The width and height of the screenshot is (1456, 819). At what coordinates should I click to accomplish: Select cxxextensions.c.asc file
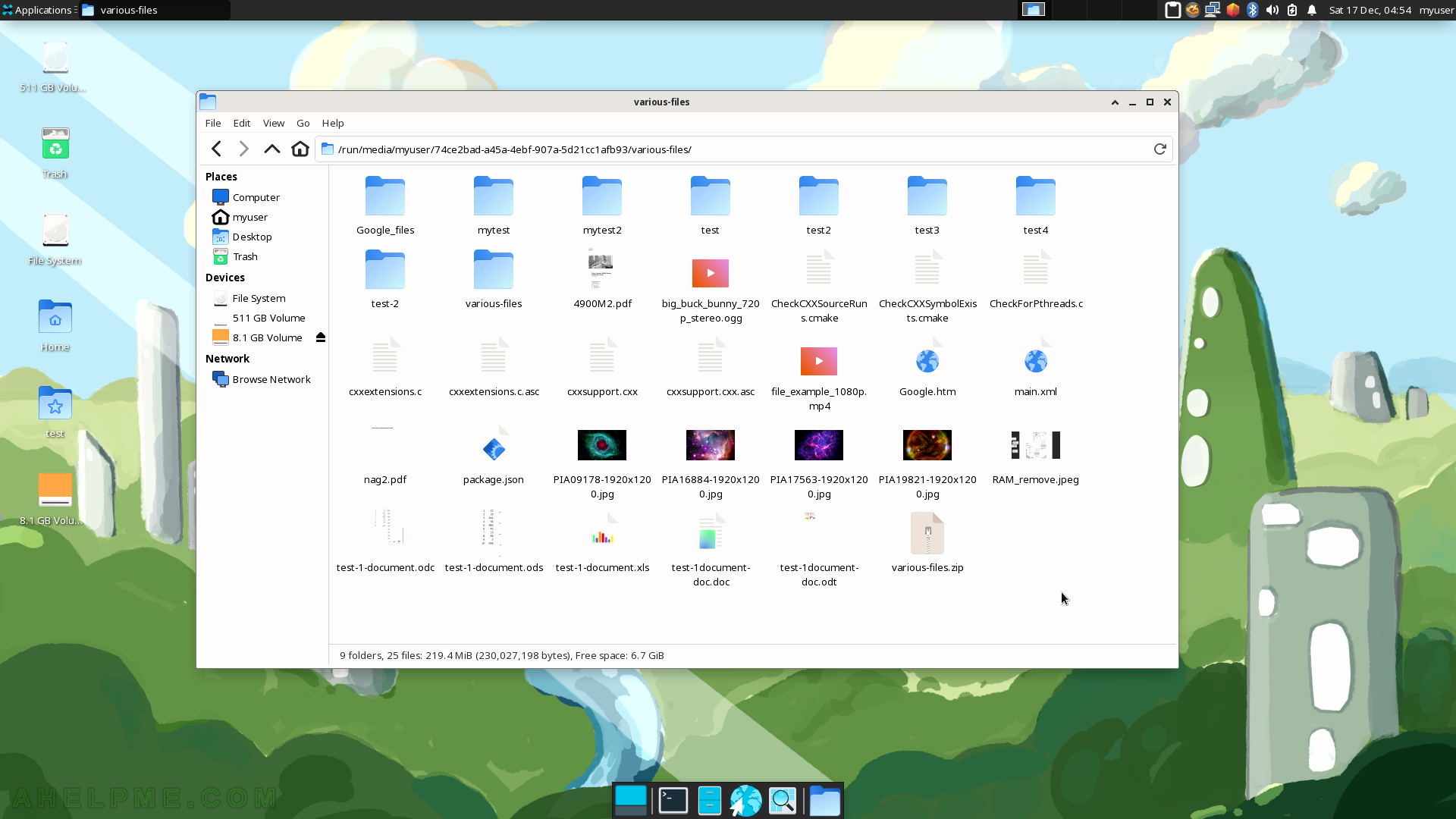(x=494, y=358)
